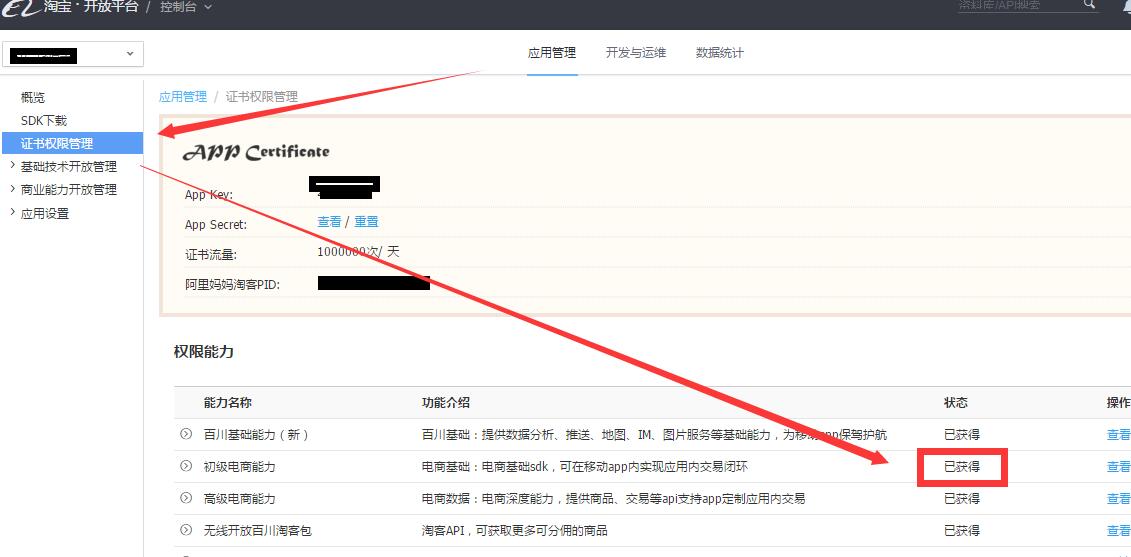Expand the 初级电商能力 row arrow
Image resolution: width=1131 pixels, height=557 pixels.
coord(186,466)
